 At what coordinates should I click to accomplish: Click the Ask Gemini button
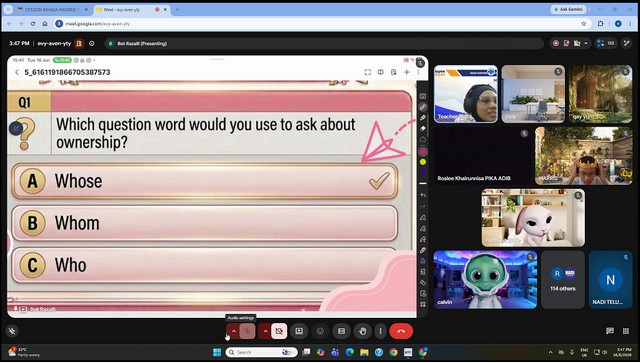[569, 9]
